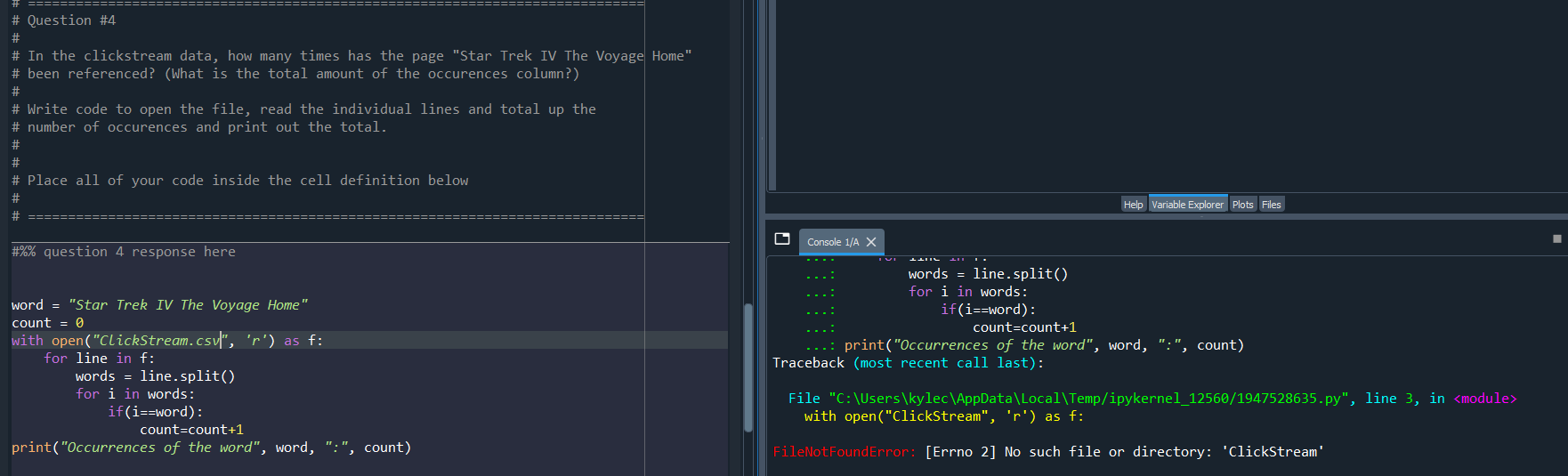Switch to the Files pane tab
The image size is (1568, 476).
1272,205
